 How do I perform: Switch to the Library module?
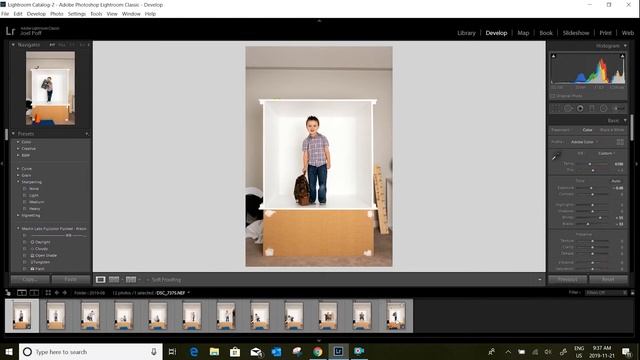pyautogui.click(x=466, y=33)
